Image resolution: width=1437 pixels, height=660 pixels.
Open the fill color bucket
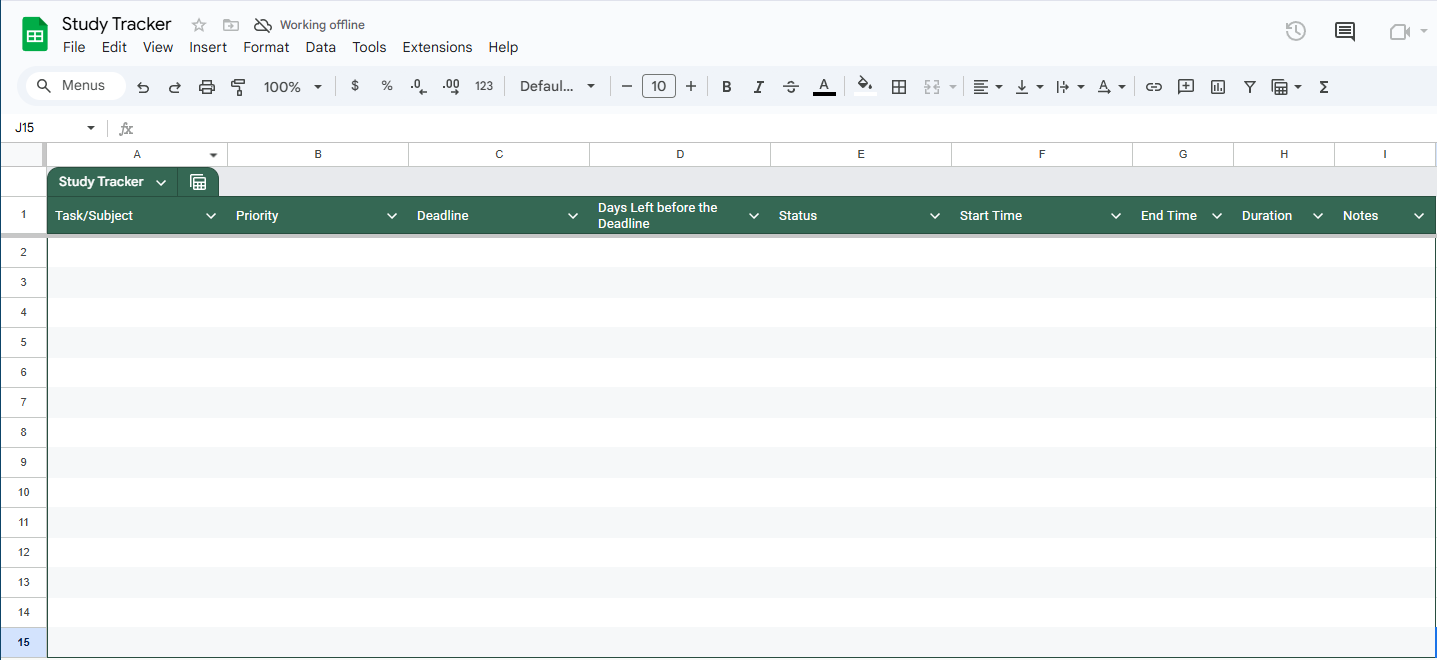pos(866,86)
